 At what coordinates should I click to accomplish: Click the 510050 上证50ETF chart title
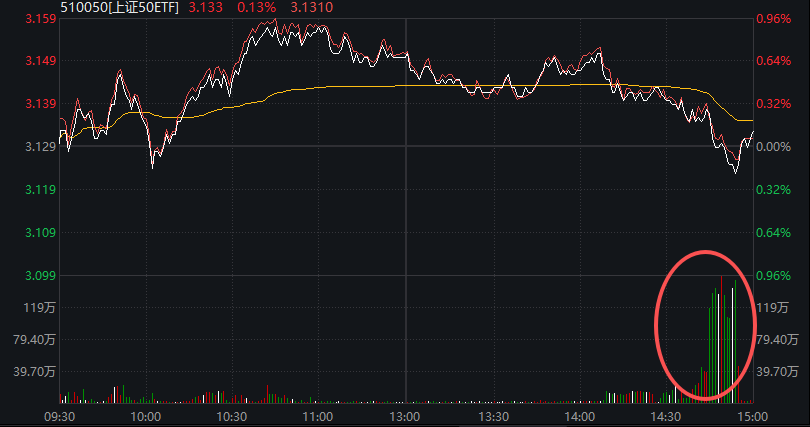pos(118,8)
